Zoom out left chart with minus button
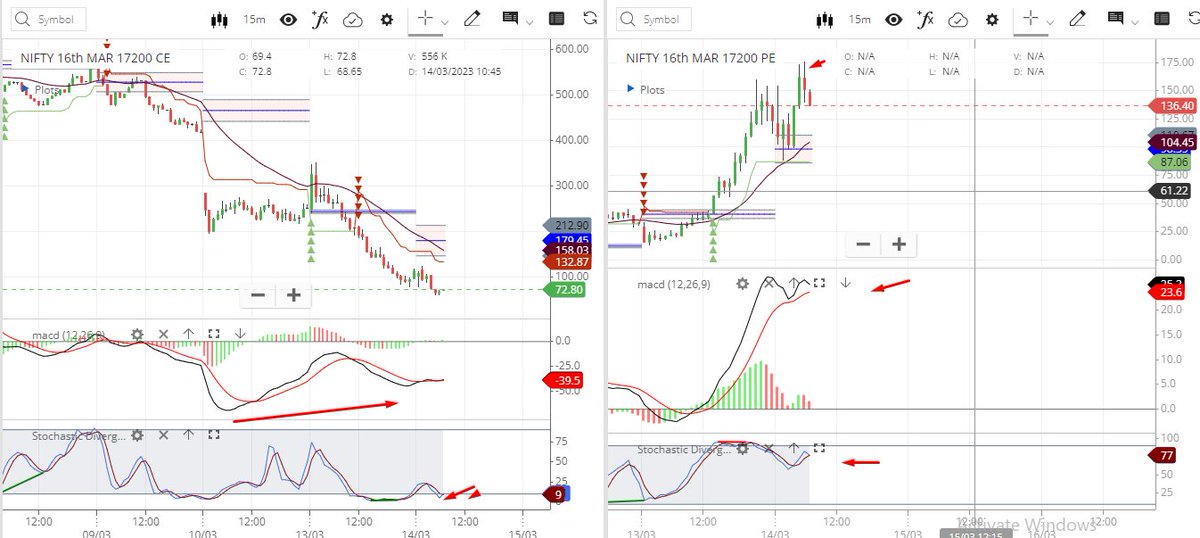The image size is (1200, 538). point(257,295)
